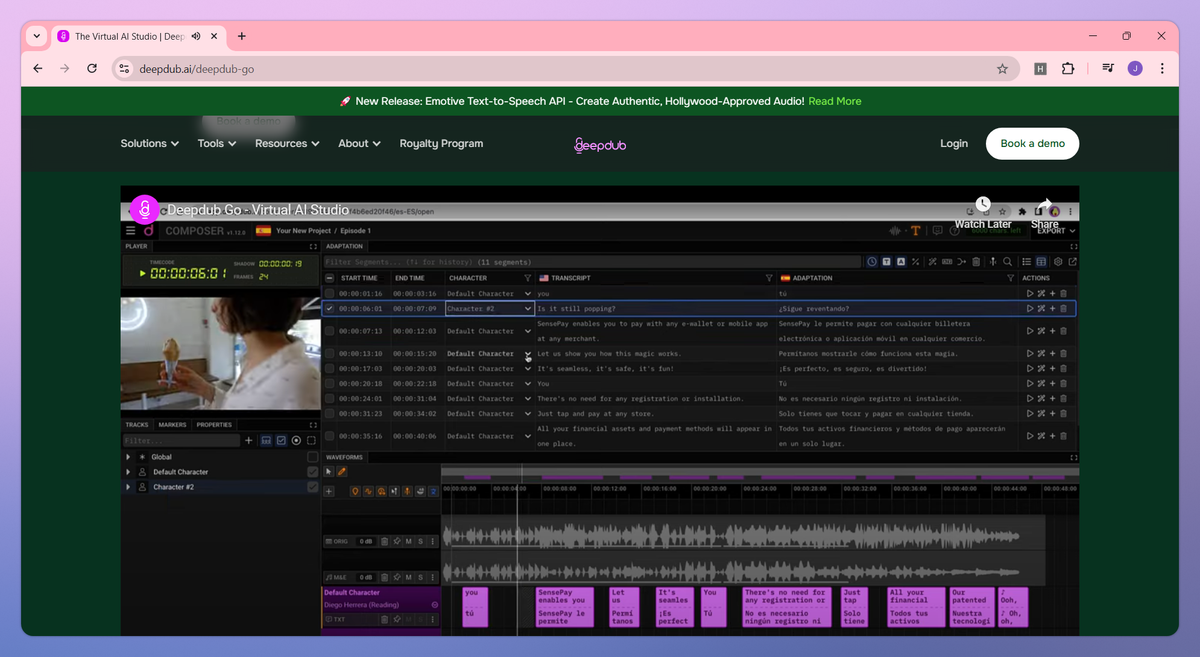Image resolution: width=1200 pixels, height=657 pixels.
Task: Switch to list view icon in adaptation toolbar
Action: (x=1027, y=262)
